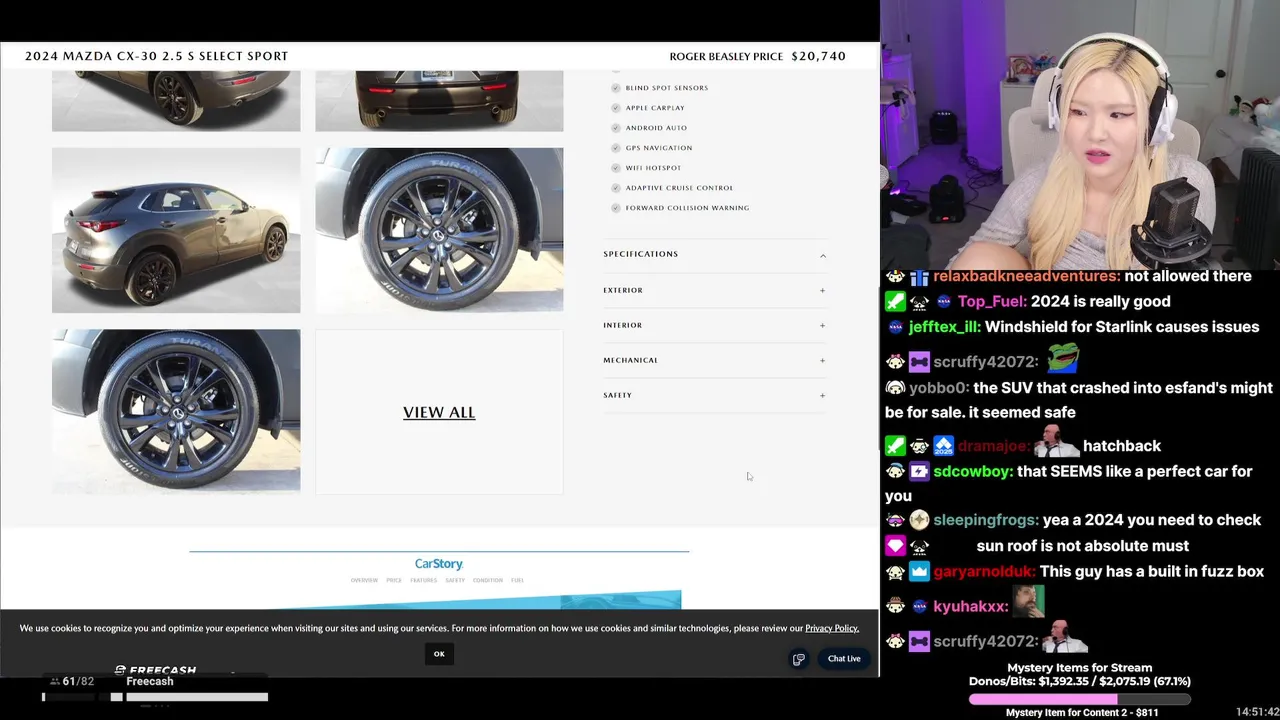Click the checkmark icon next to Android Auto
The width and height of the screenshot is (1280, 720).
(x=616, y=128)
